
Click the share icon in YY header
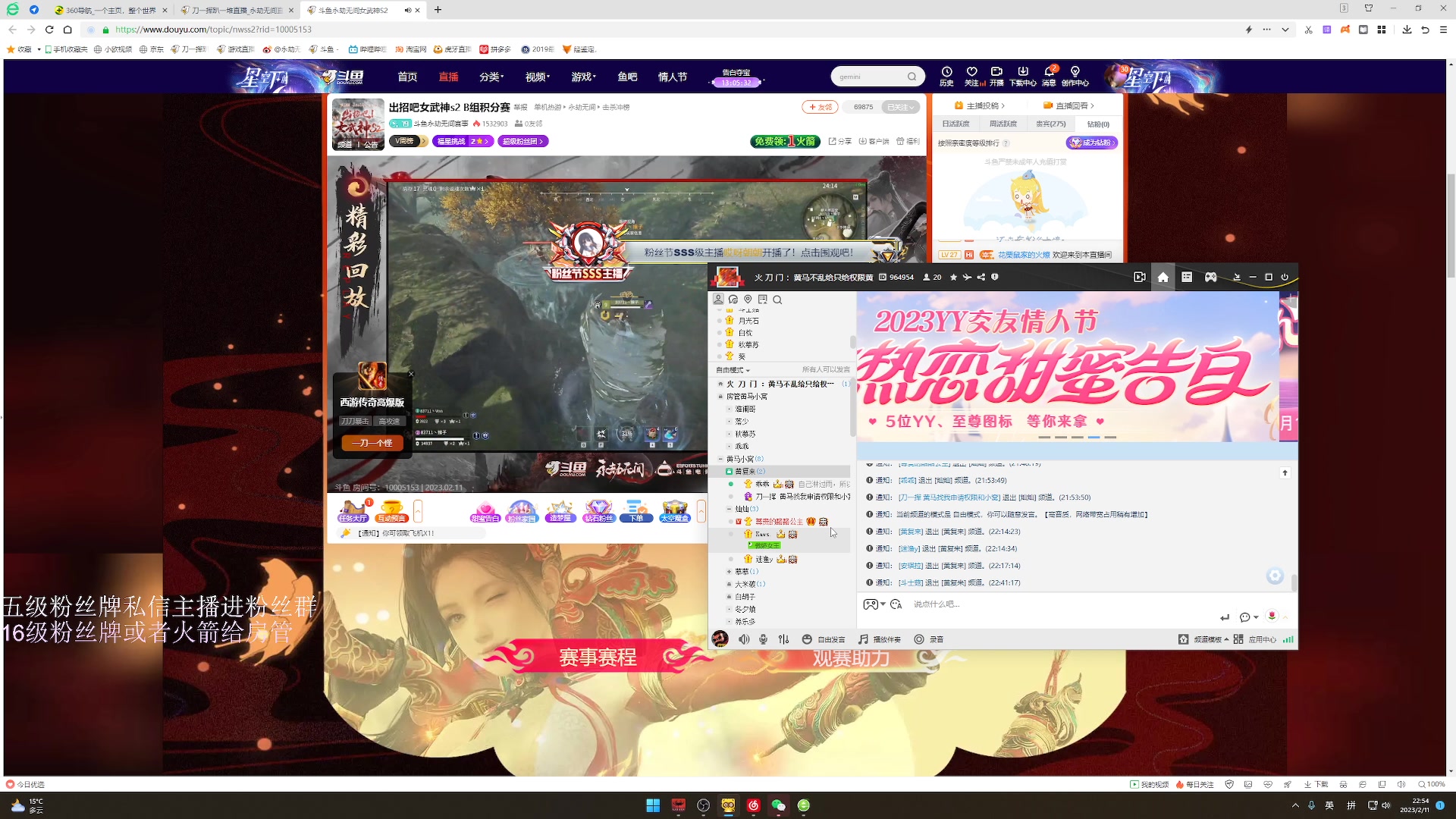point(981,278)
